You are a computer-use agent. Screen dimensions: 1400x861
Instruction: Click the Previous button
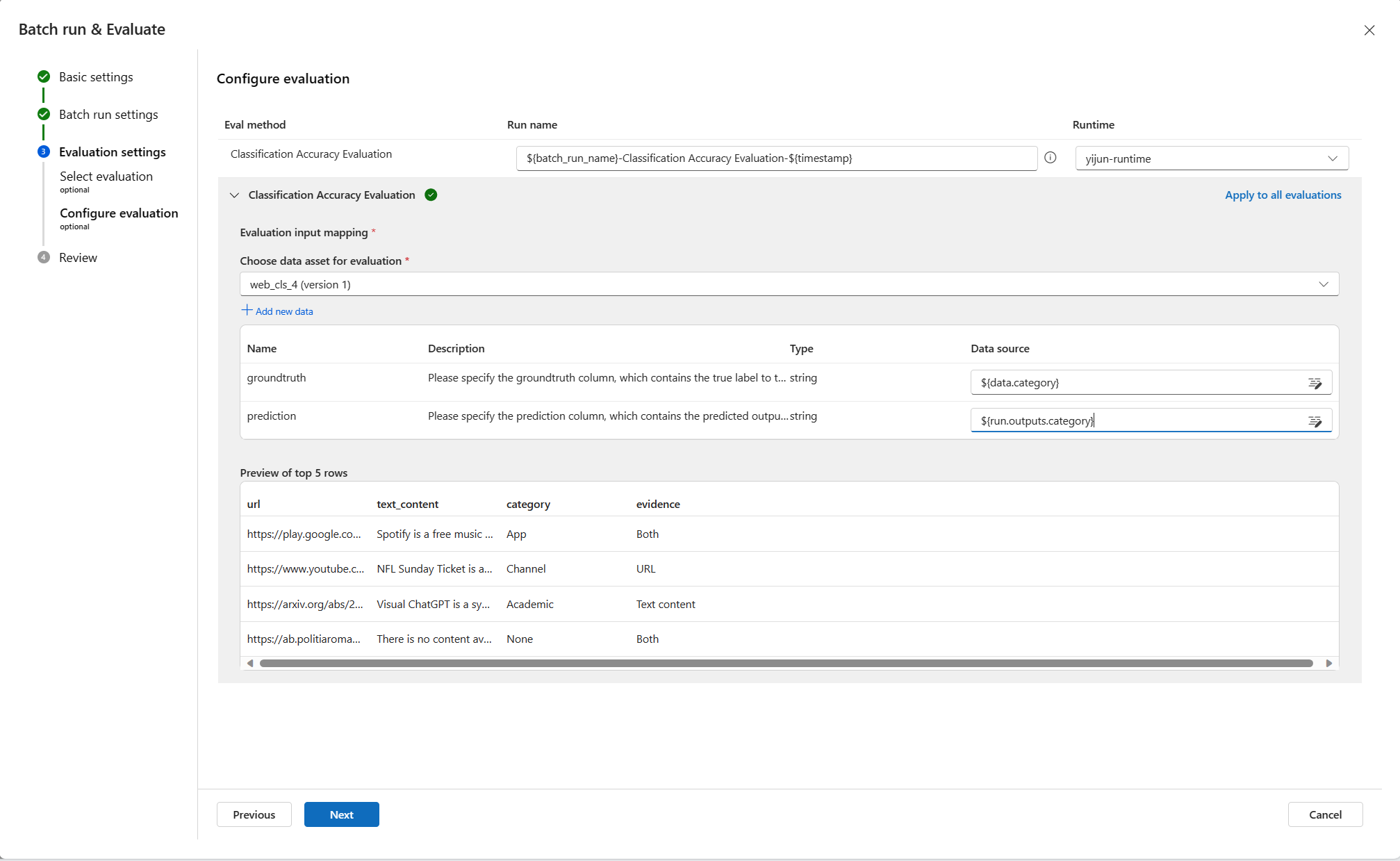click(254, 814)
